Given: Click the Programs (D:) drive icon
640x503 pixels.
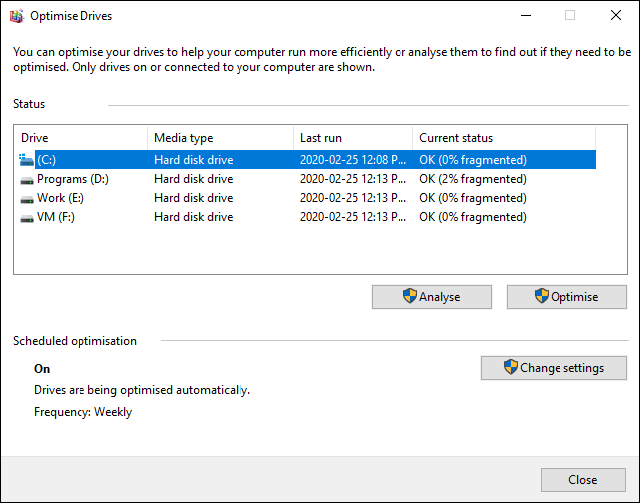Looking at the screenshot, I should pos(27,180).
